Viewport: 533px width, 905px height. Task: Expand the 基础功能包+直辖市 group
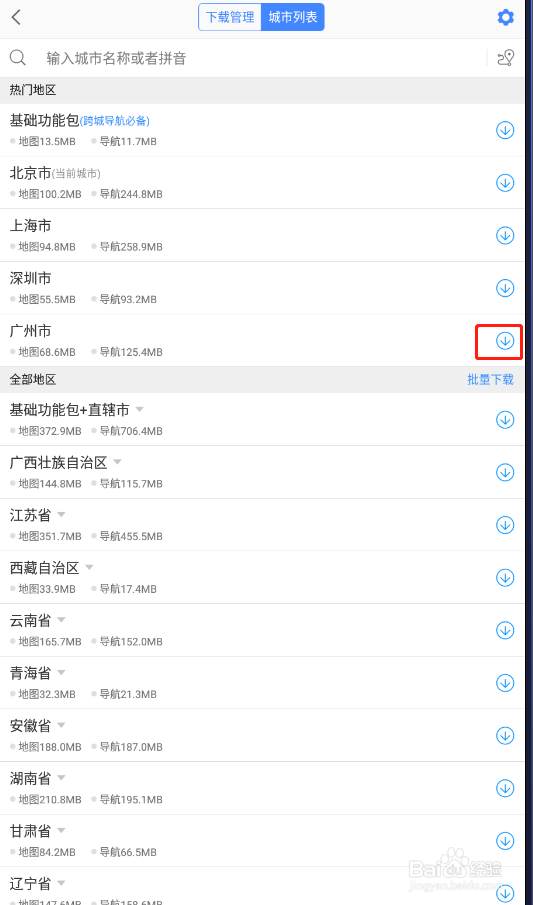point(139,410)
